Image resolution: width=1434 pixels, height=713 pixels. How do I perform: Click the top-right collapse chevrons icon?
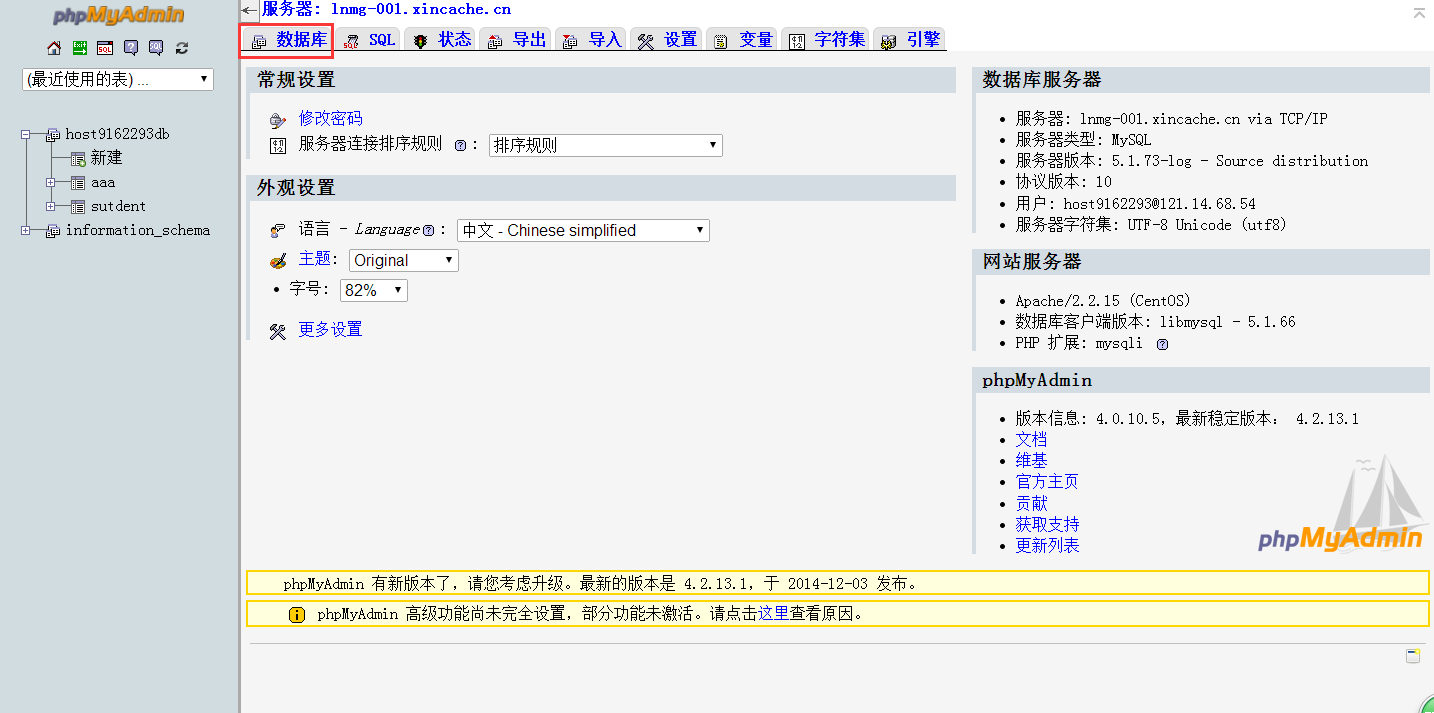coord(1419,12)
